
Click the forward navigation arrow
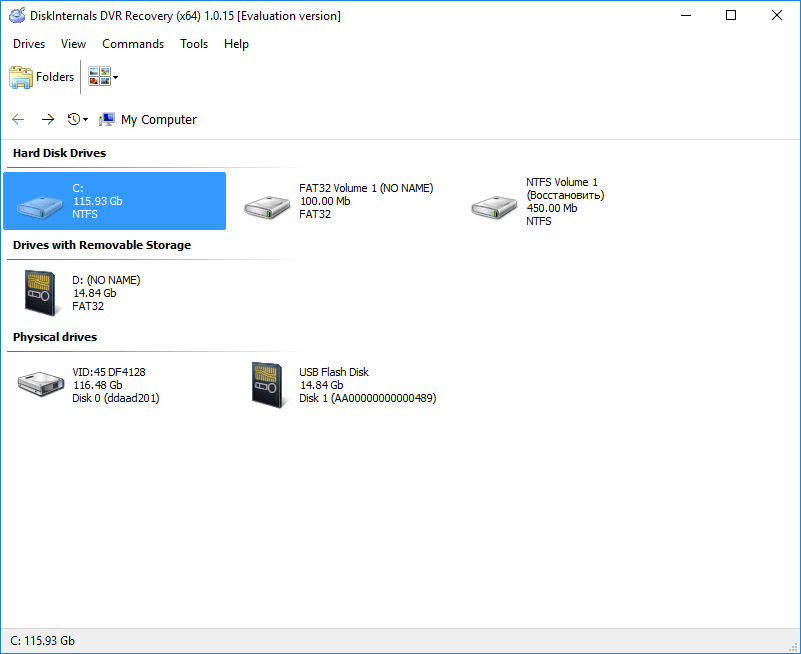tap(47, 118)
